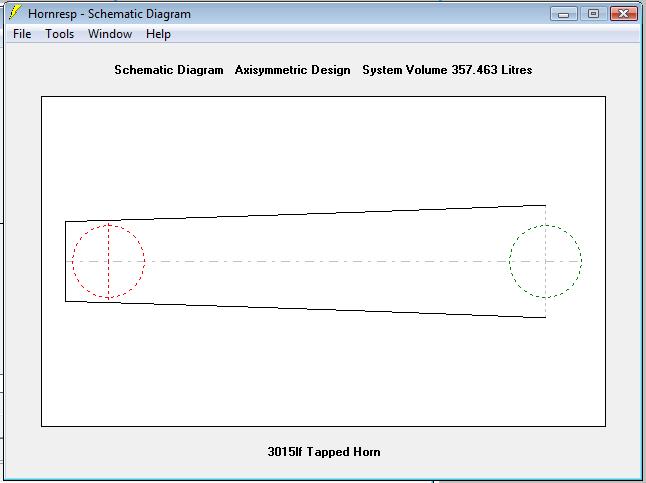
Task: Click the window title 'Hornresp - Schematic Diagram'
Action: point(110,14)
